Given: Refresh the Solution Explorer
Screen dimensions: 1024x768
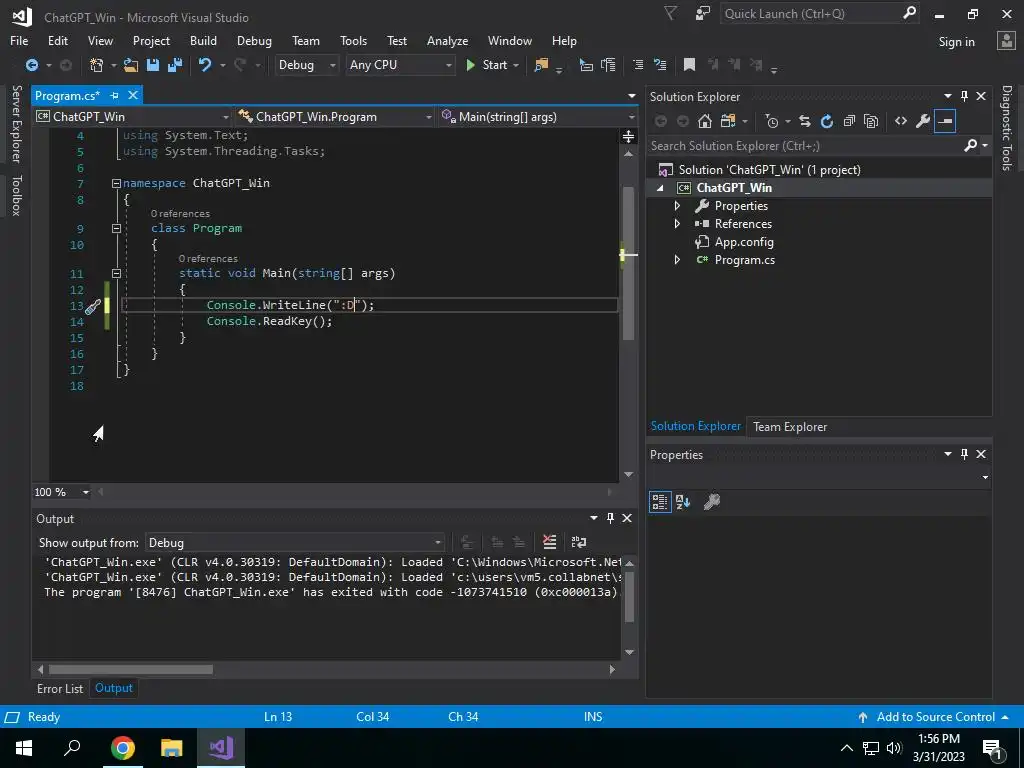Looking at the screenshot, I should pyautogui.click(x=827, y=121).
